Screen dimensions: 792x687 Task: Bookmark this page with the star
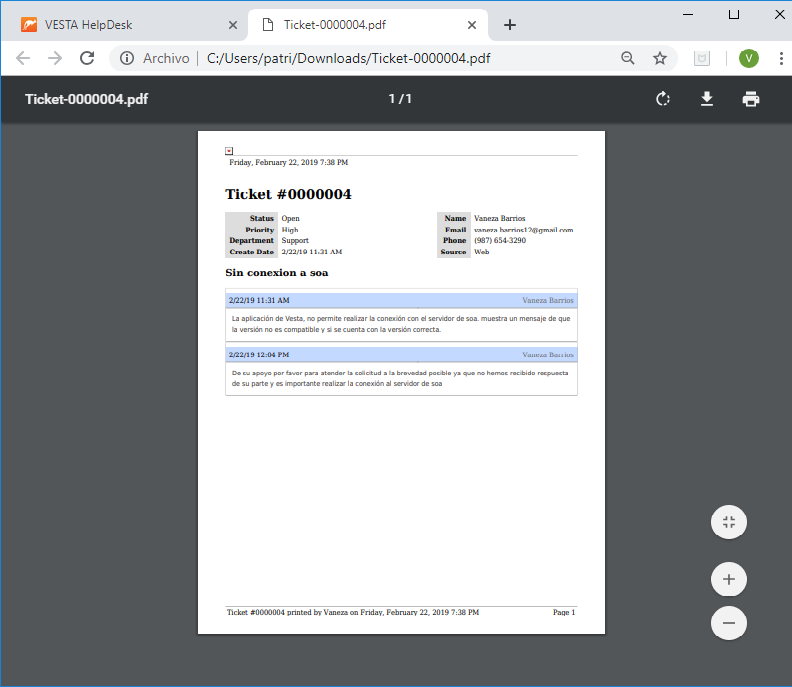pyautogui.click(x=660, y=58)
